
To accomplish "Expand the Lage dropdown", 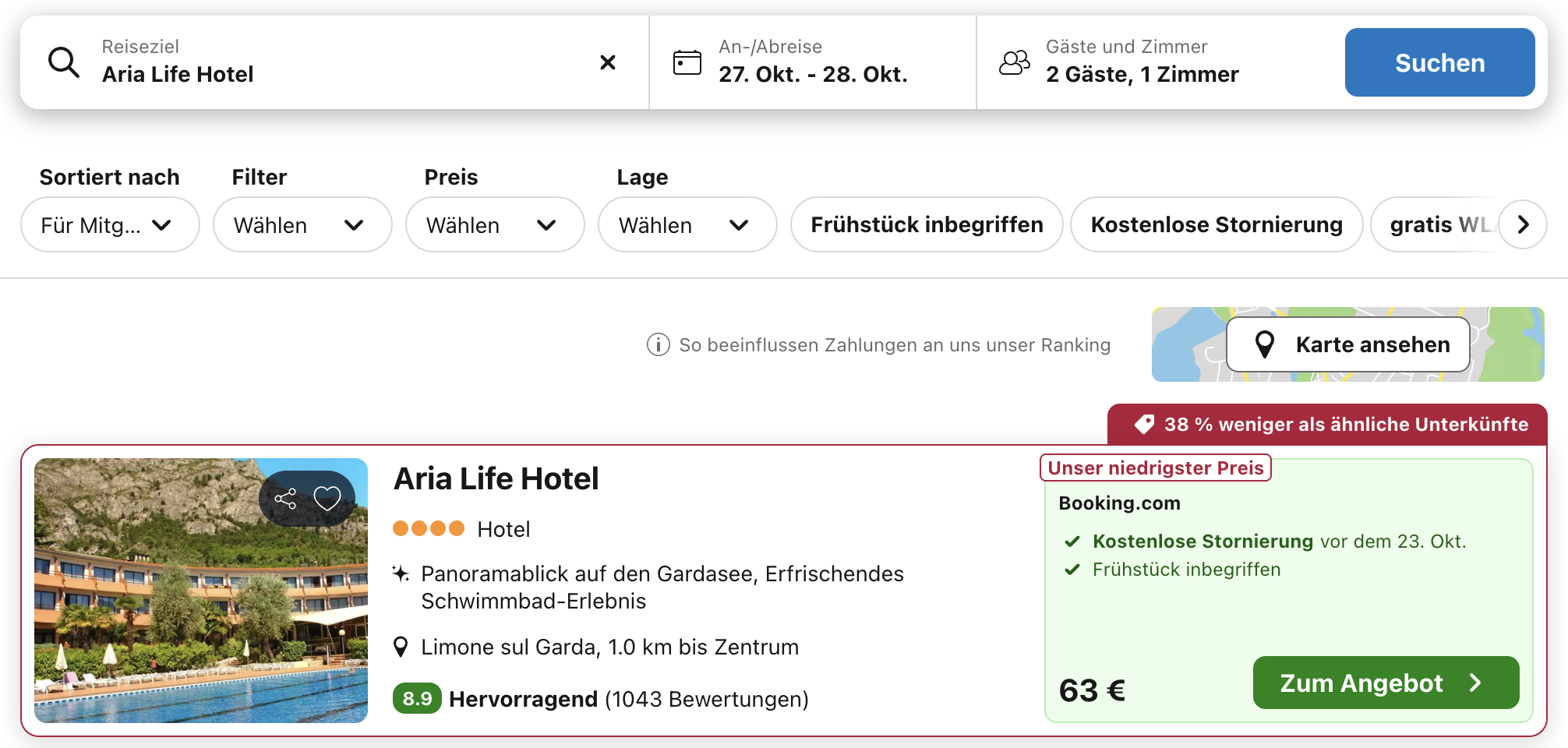I will 687,225.
